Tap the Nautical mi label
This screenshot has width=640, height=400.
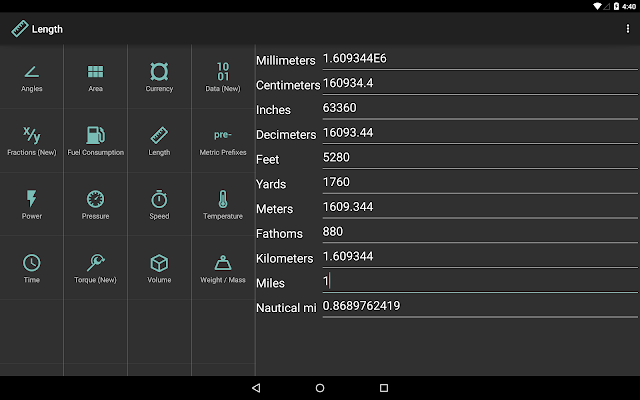tap(286, 308)
